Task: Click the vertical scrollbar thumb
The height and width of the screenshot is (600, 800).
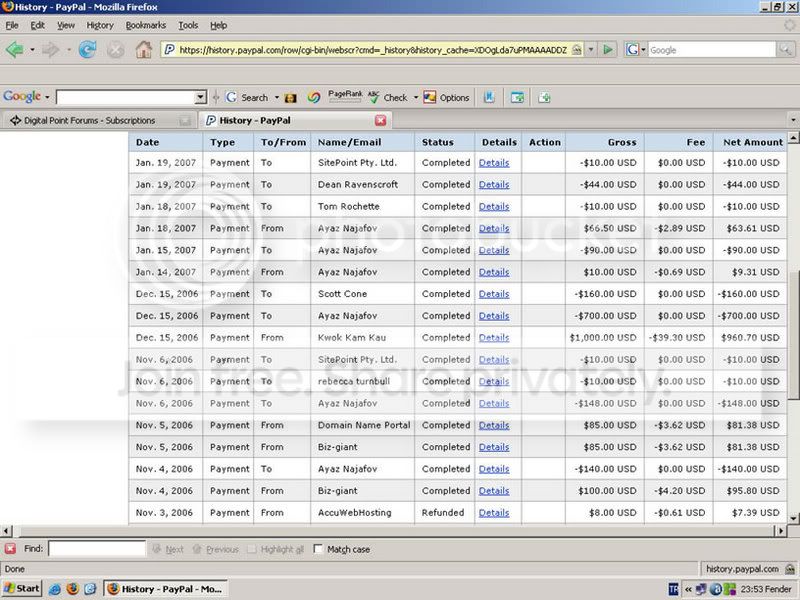Action: click(793, 335)
